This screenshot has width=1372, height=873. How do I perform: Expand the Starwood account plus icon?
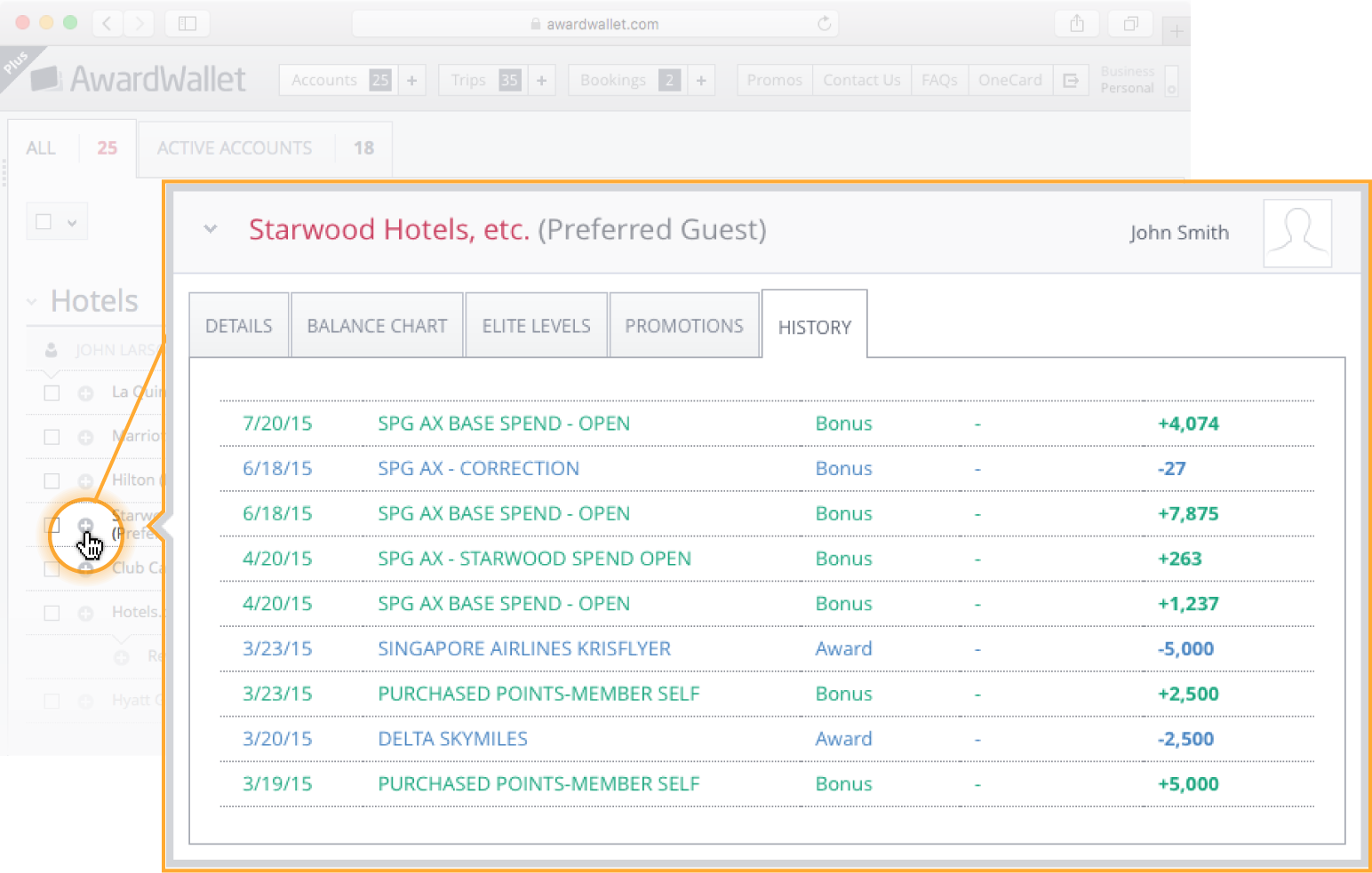pos(85,525)
